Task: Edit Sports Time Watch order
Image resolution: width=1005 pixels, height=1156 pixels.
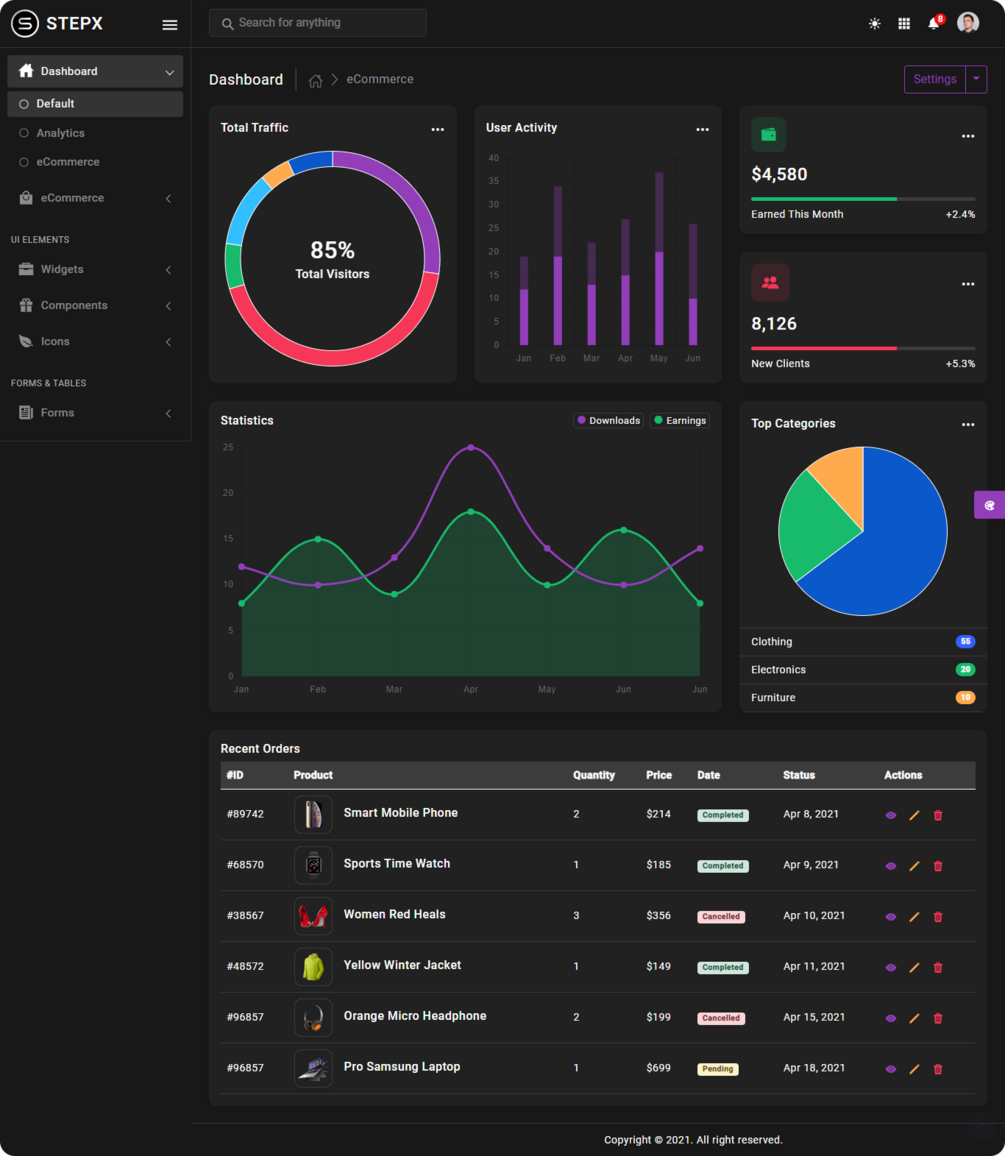Action: (x=914, y=866)
